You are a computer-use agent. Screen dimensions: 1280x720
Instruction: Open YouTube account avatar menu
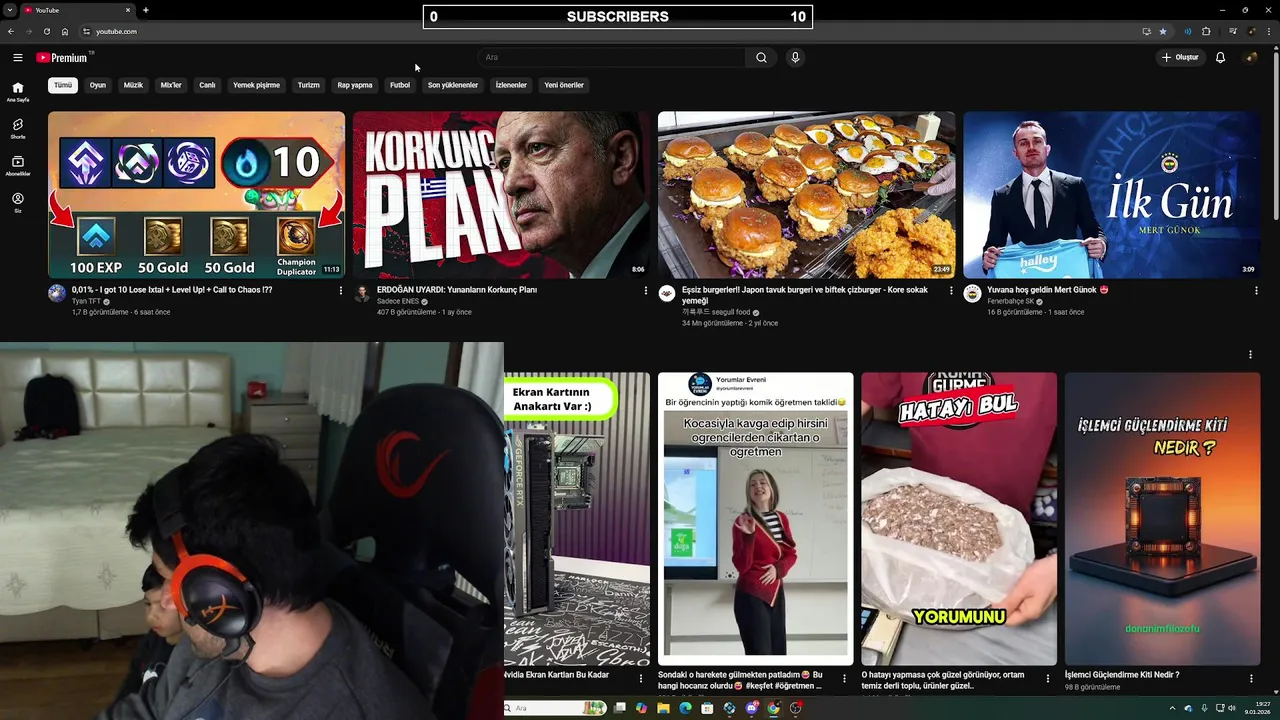click(1251, 57)
